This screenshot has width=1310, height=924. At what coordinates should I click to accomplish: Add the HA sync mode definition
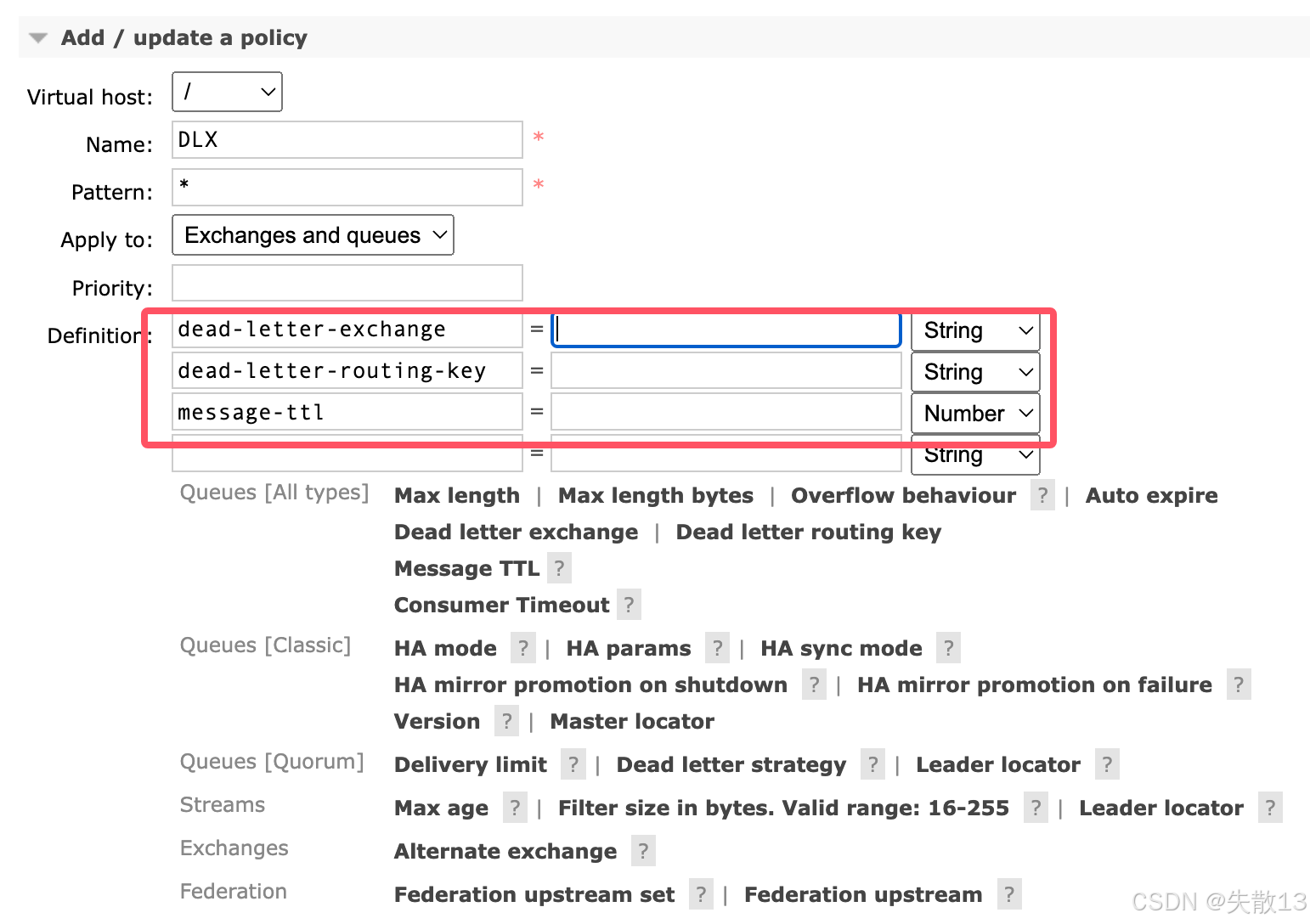coord(841,648)
